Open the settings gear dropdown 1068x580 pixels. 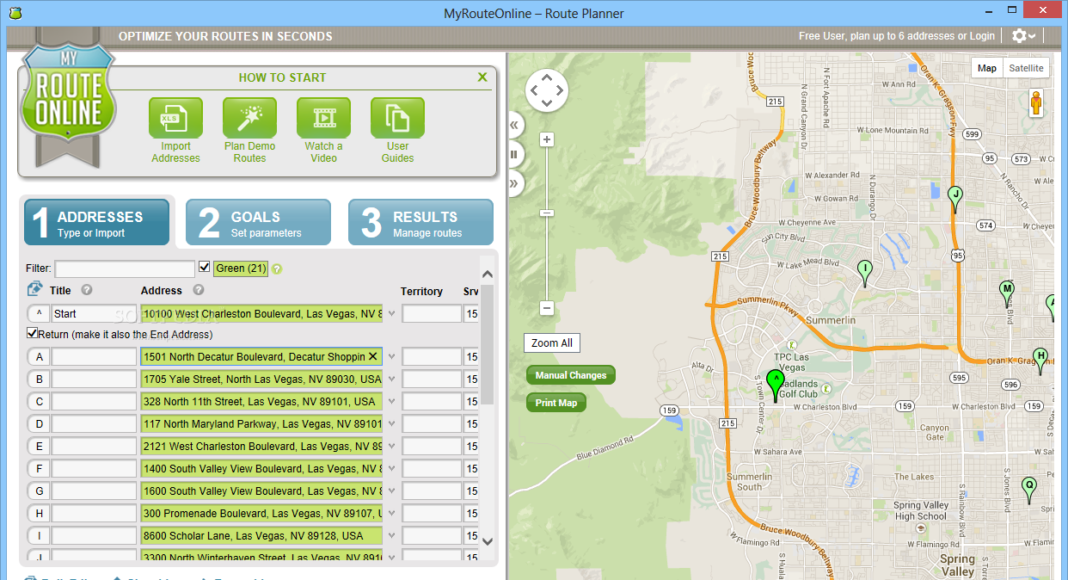pos(1023,36)
